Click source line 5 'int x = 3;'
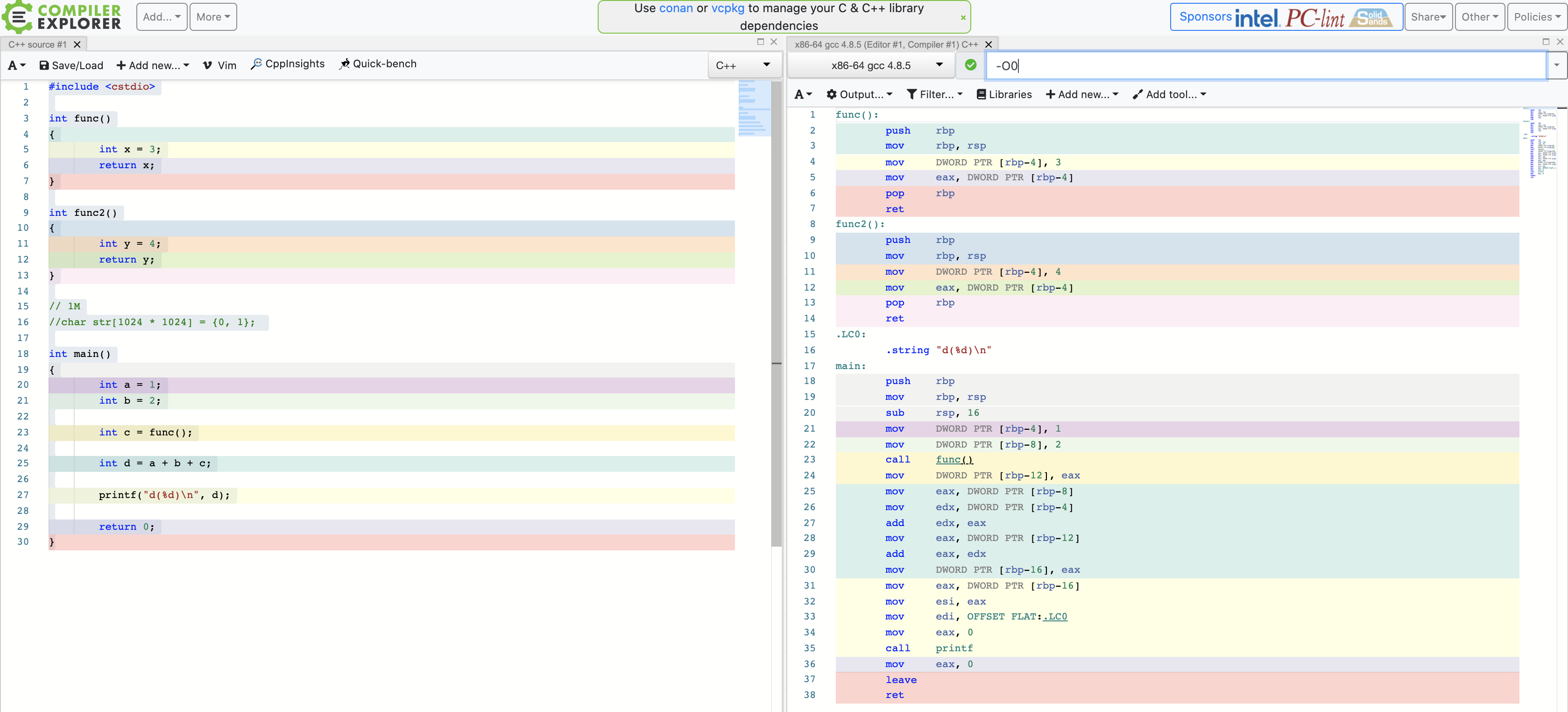 point(130,149)
